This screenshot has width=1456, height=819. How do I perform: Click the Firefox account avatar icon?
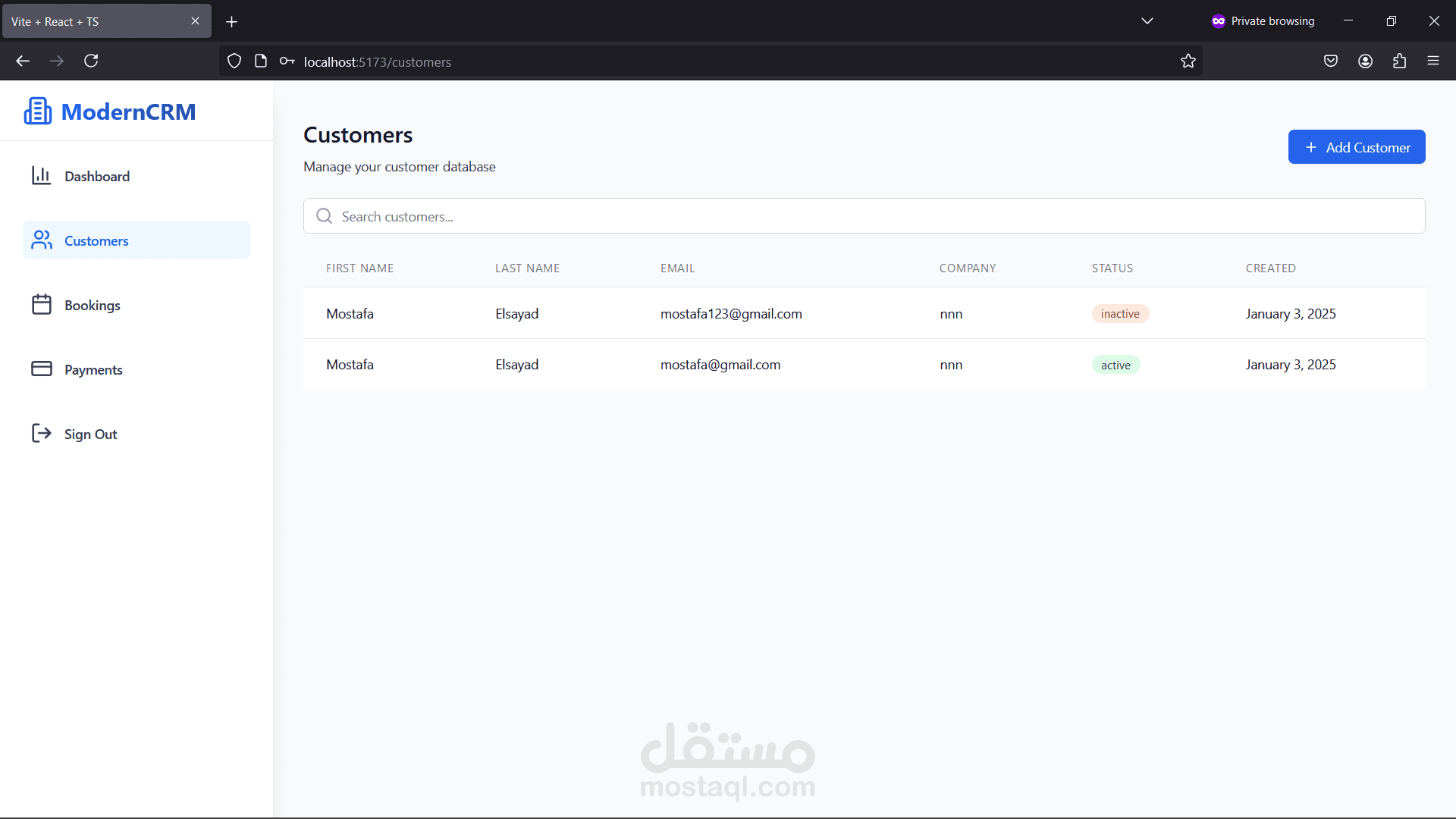(x=1365, y=61)
